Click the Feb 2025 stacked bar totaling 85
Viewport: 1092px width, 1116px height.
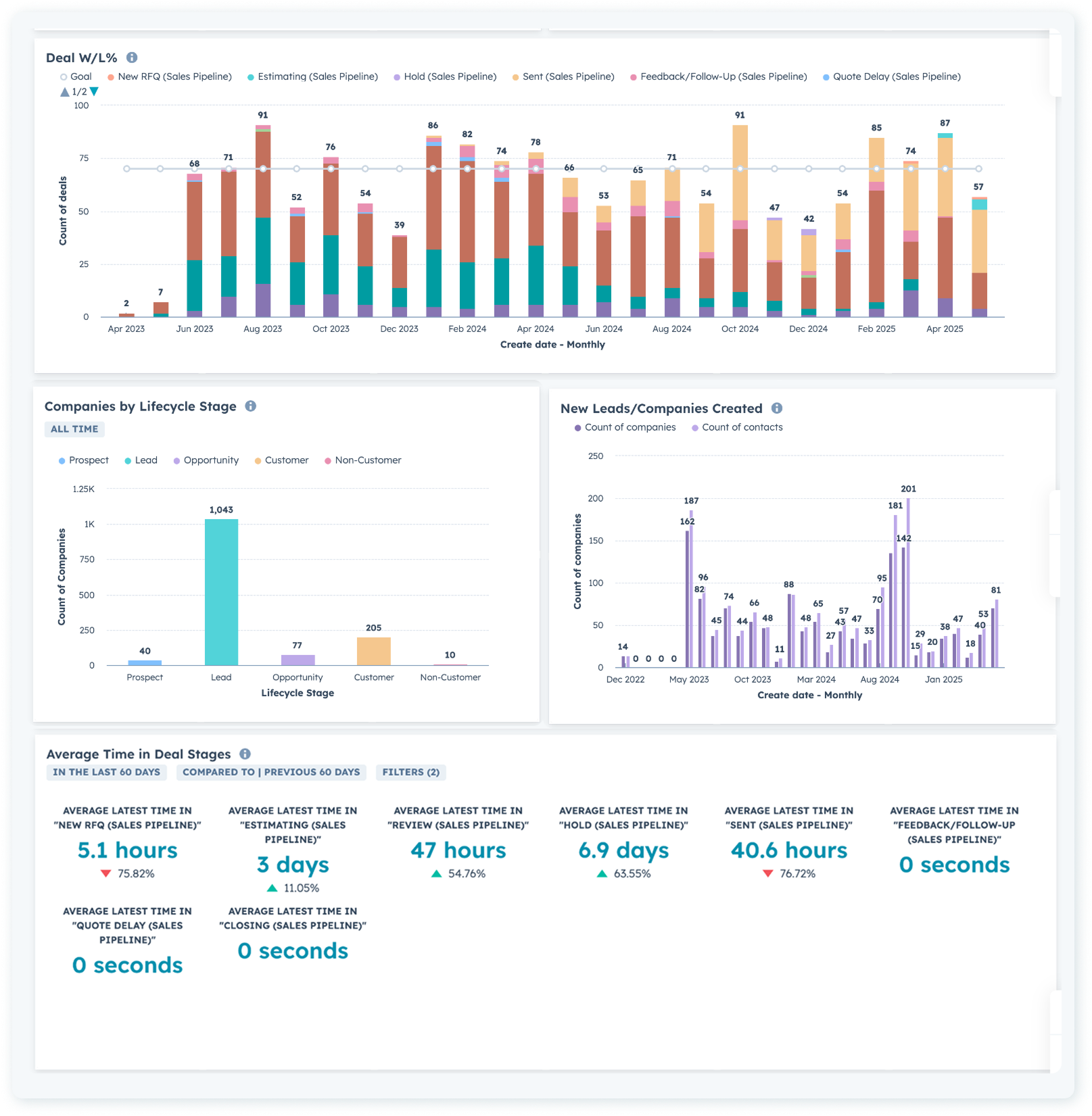[876, 227]
